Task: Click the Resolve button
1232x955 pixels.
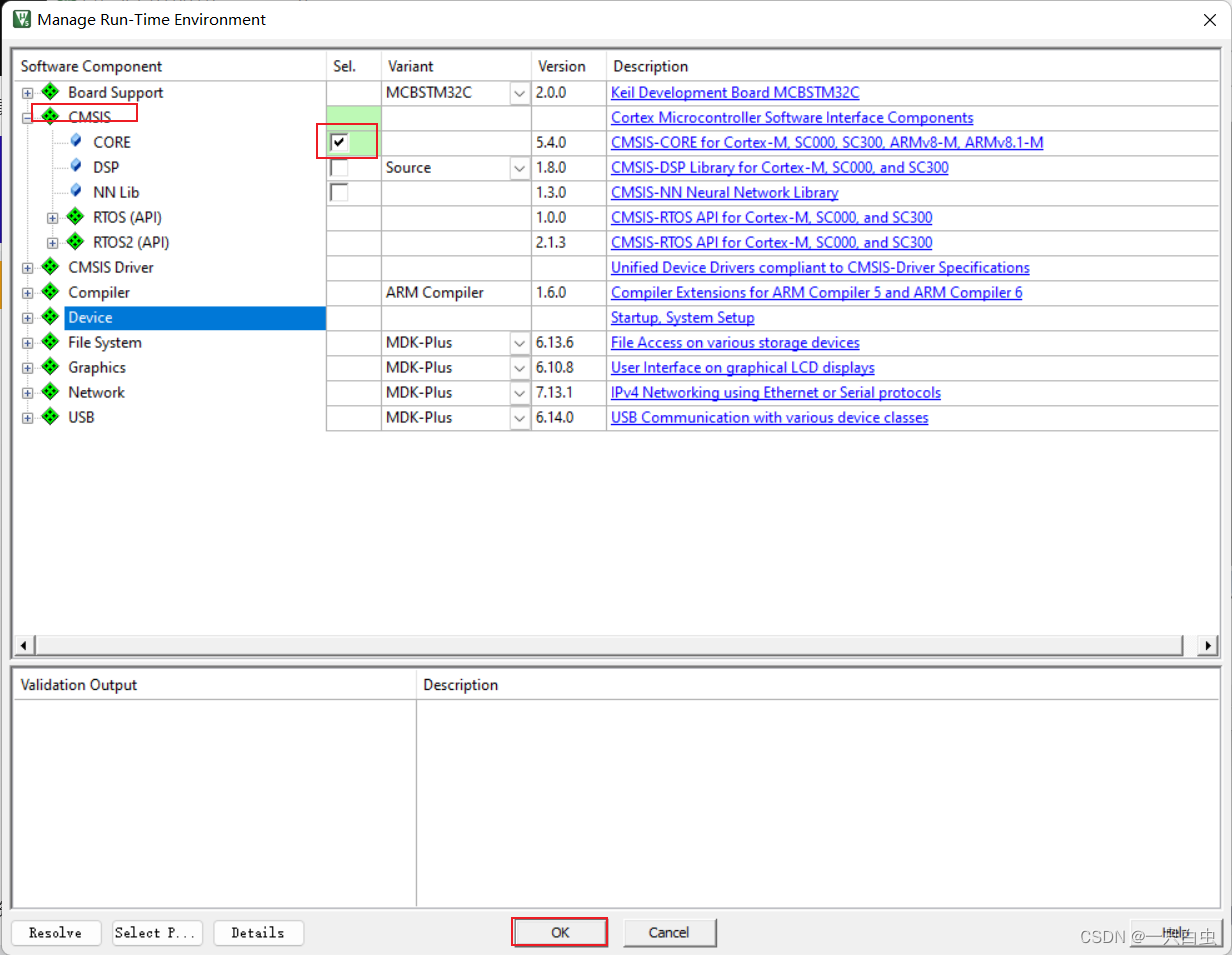Action: [56, 932]
